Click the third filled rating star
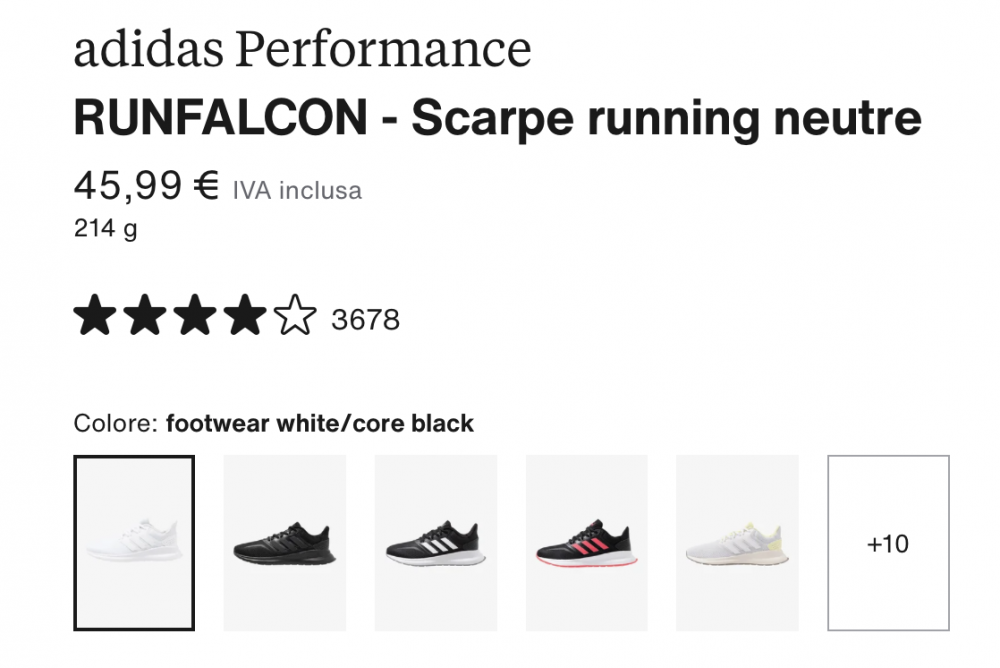Viewport: 1000px width, 668px height. pos(195,316)
